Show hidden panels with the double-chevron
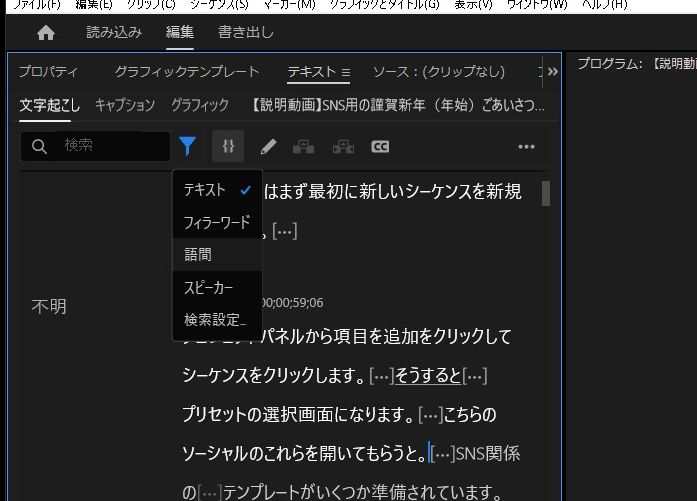The width and height of the screenshot is (697, 501). pos(552,72)
